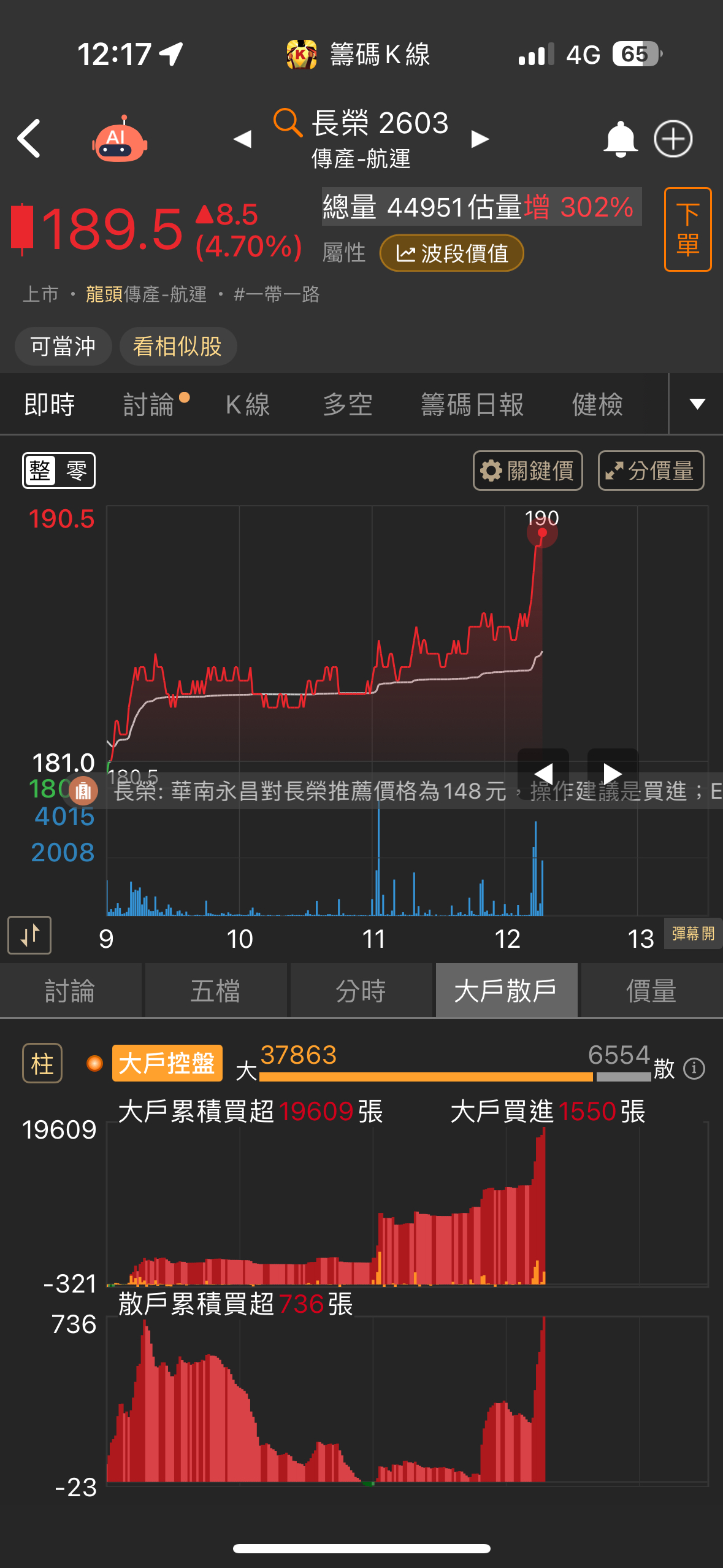Select the 價量 sub-tab

point(652,991)
